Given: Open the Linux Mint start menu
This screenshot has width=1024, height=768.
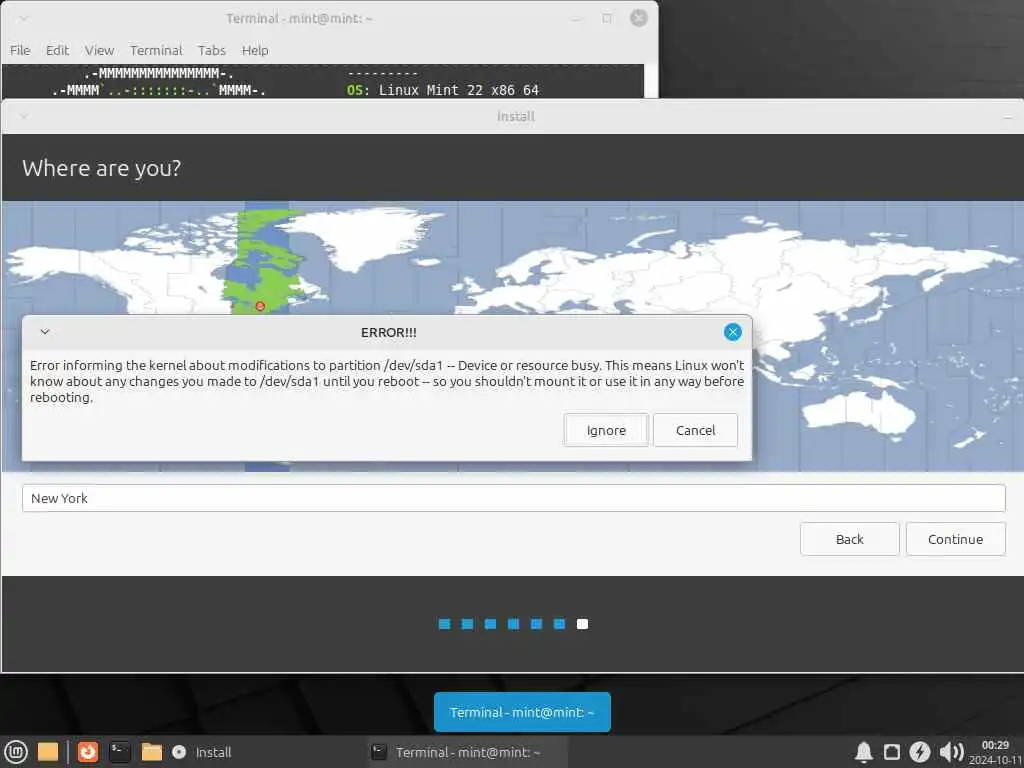Looking at the screenshot, I should (16, 752).
